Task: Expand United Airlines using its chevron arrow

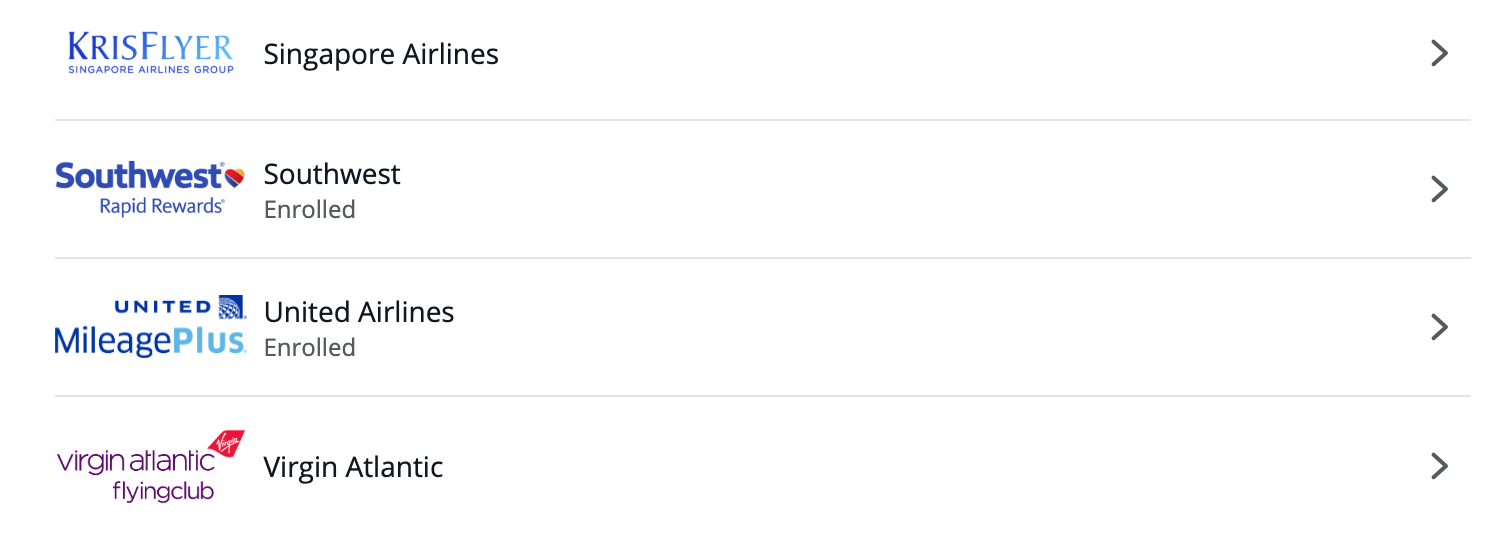Action: [x=1439, y=327]
